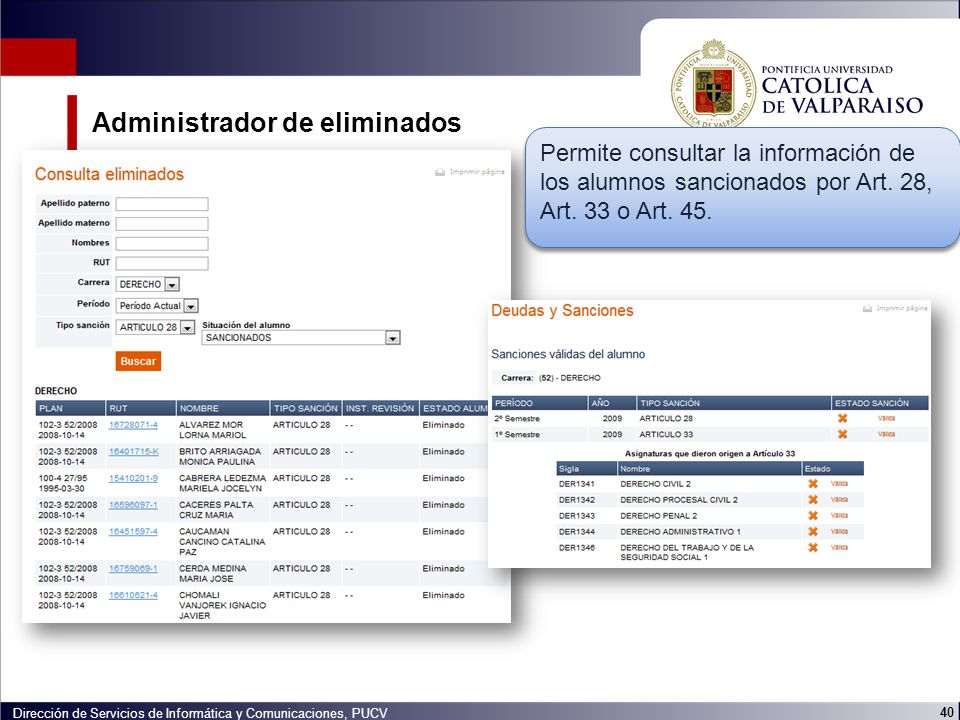Click the INST. REVISIÓN column header
Viewport: 960px width, 720px height.
pos(380,408)
